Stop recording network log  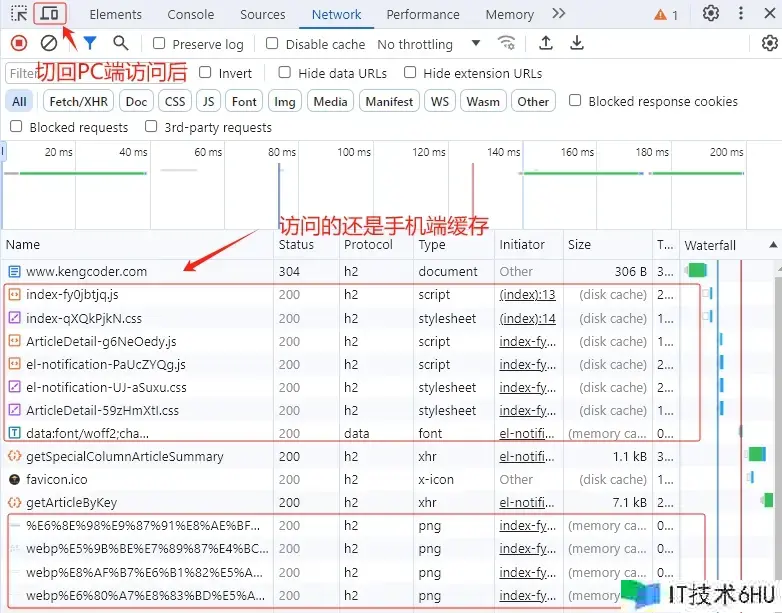click(18, 43)
